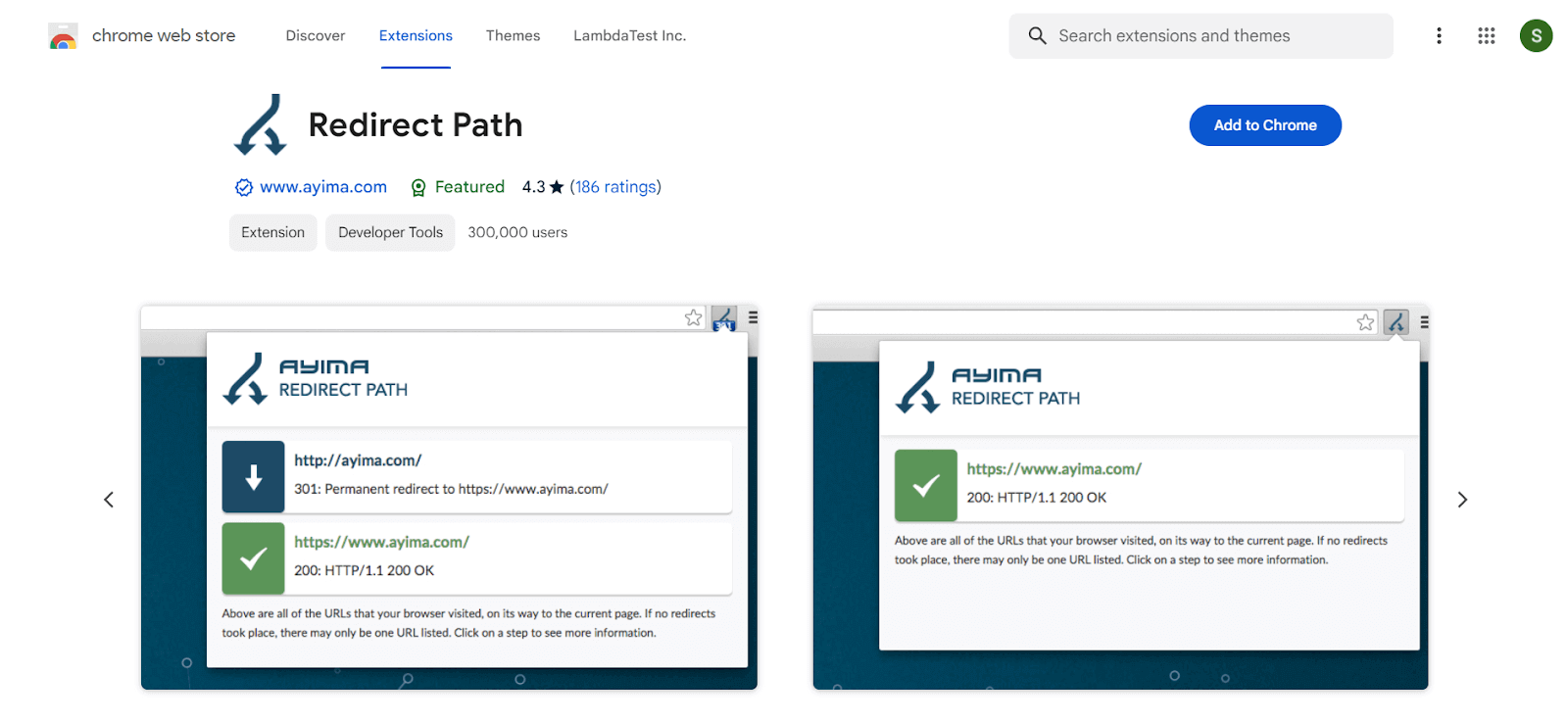Focus the Search extensions and themes field

(1200, 36)
